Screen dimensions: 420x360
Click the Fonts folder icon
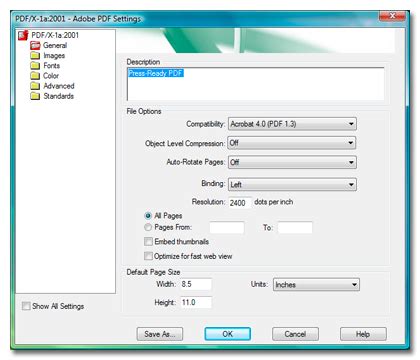click(x=35, y=65)
